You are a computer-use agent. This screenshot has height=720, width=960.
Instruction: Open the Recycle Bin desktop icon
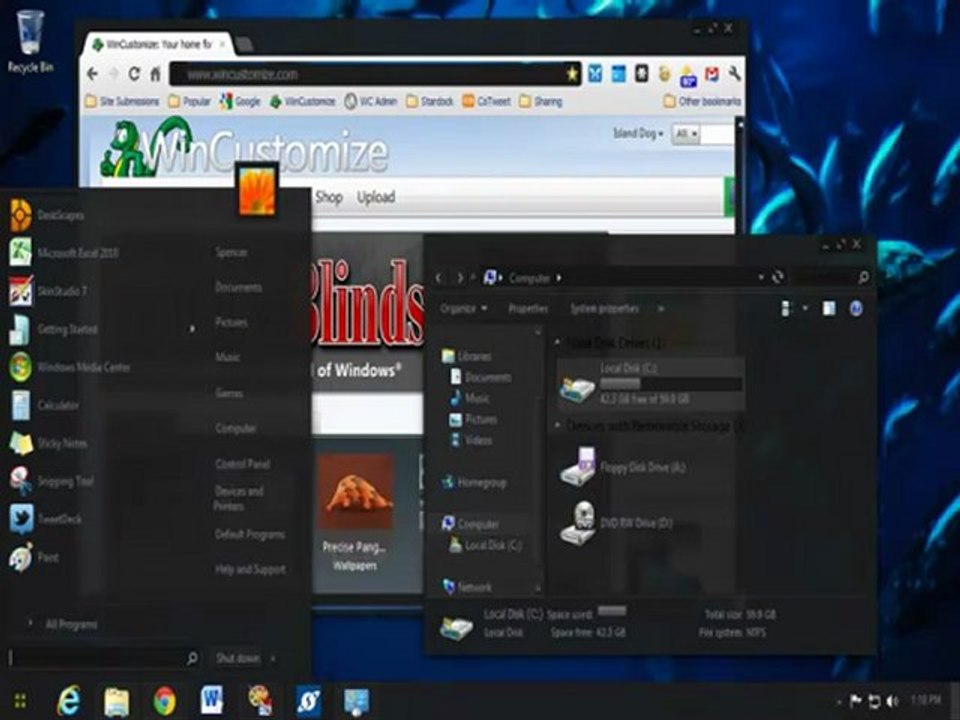(29, 42)
